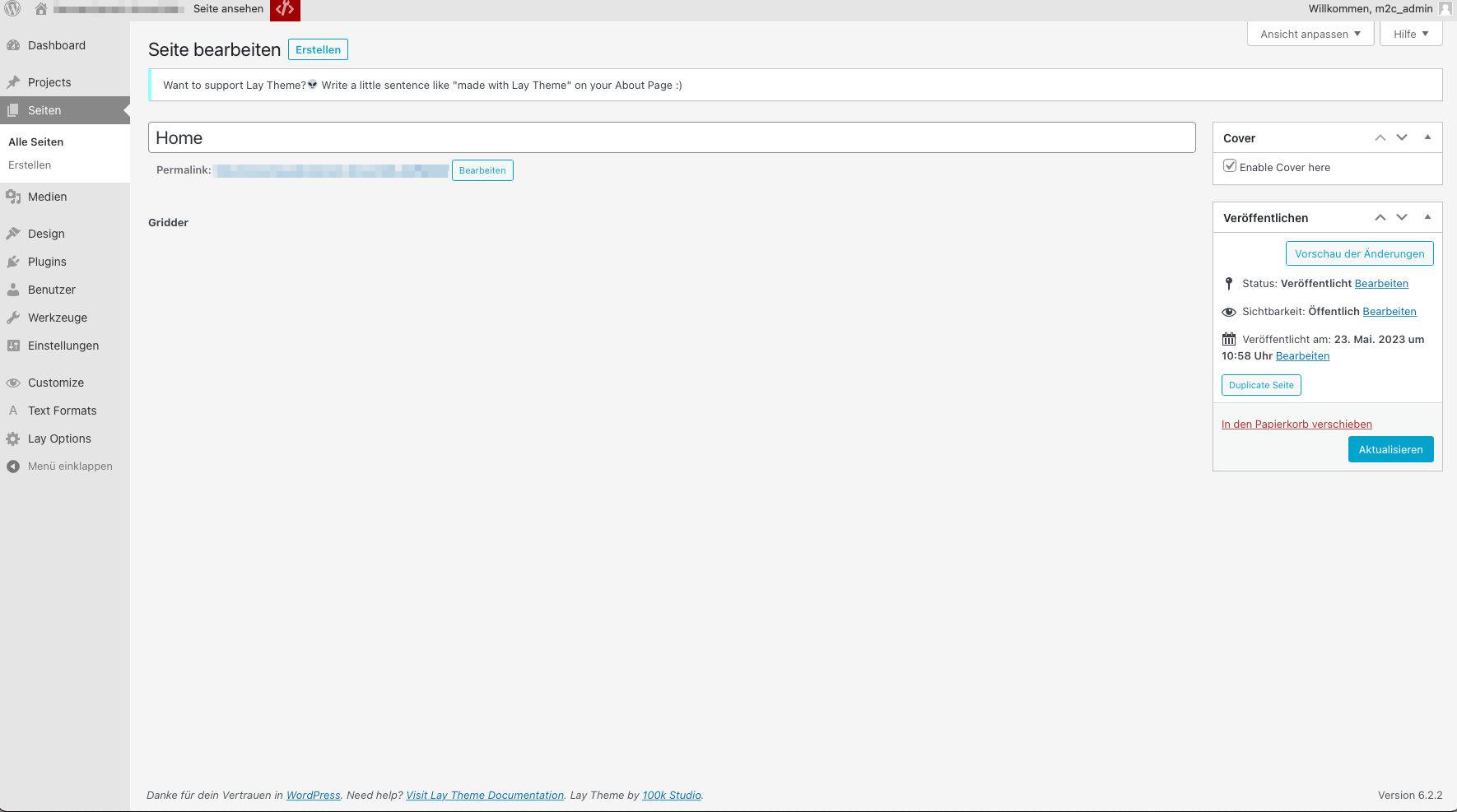Click the Duplicate Seite button
The width and height of the screenshot is (1457, 812).
[1261, 385]
